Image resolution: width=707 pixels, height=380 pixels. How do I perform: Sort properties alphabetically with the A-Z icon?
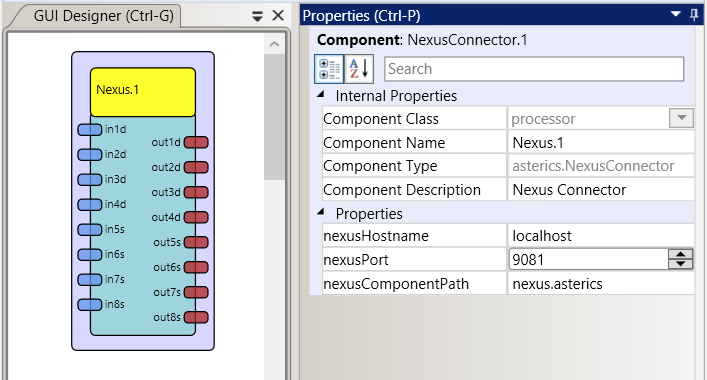pos(359,69)
